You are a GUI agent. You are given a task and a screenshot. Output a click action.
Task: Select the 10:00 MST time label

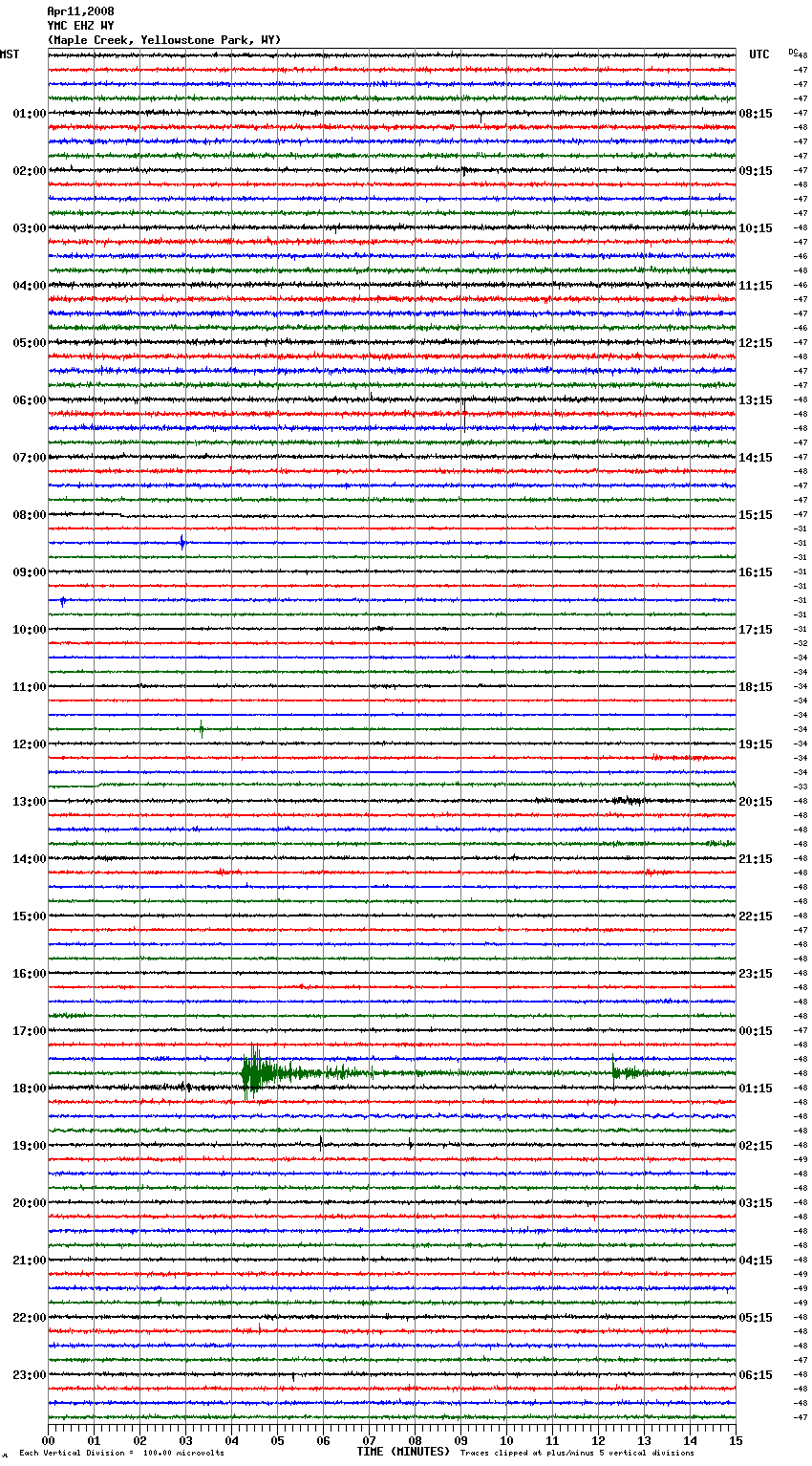tap(30, 630)
